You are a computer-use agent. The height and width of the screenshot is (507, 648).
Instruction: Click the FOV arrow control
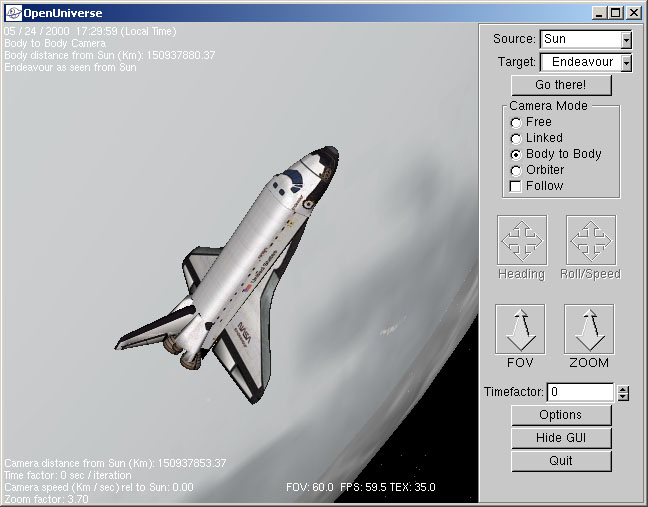pyautogui.click(x=520, y=329)
